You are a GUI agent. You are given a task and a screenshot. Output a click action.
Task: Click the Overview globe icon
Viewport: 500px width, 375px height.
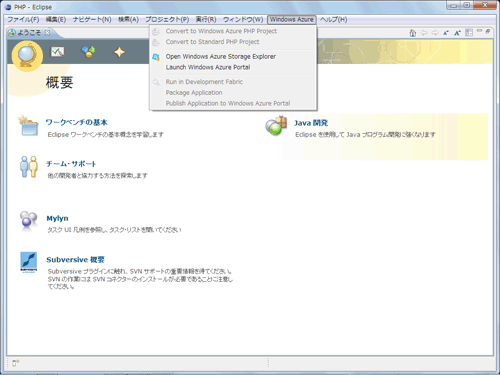[27, 55]
